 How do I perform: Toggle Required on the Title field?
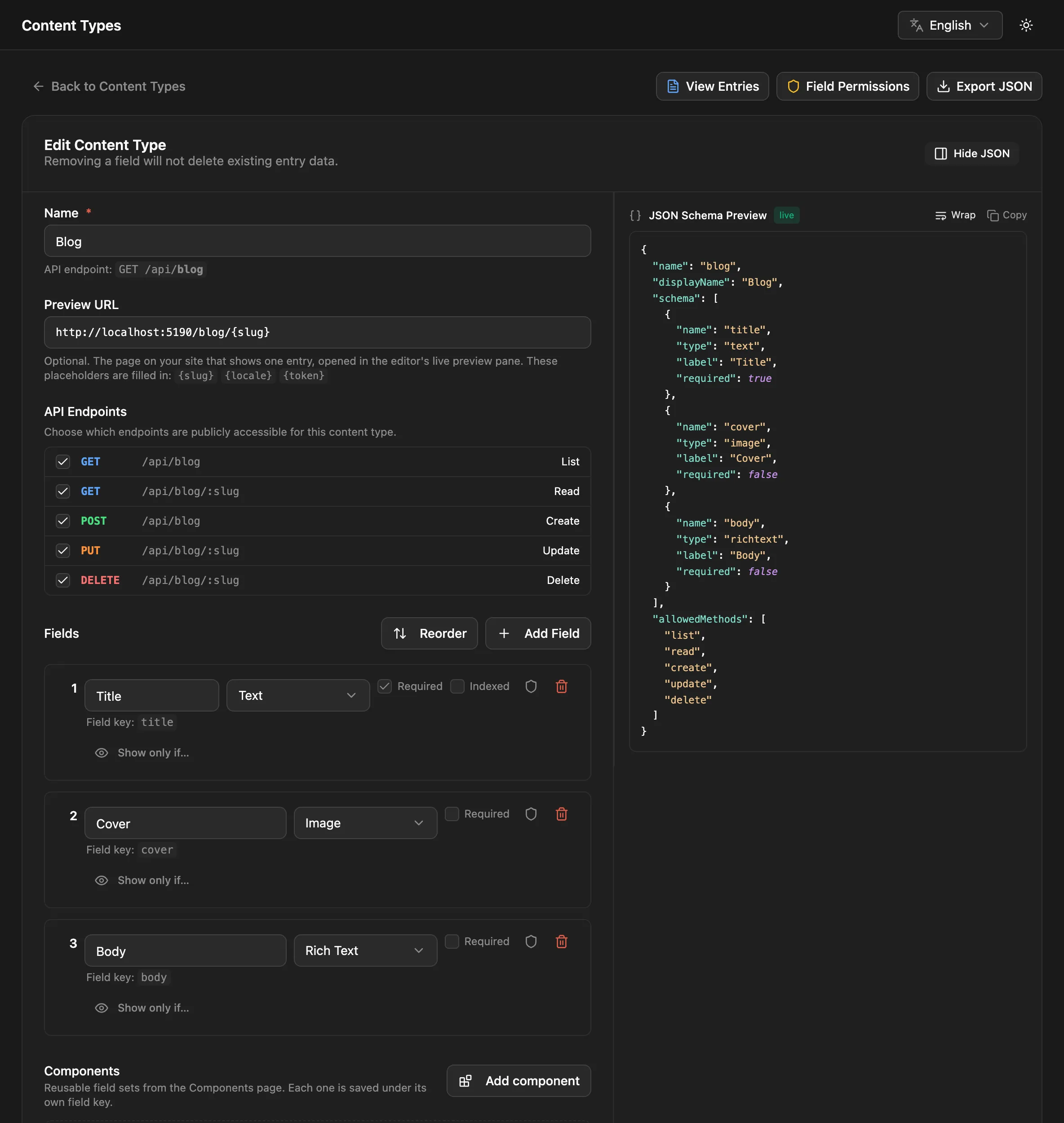click(385, 686)
